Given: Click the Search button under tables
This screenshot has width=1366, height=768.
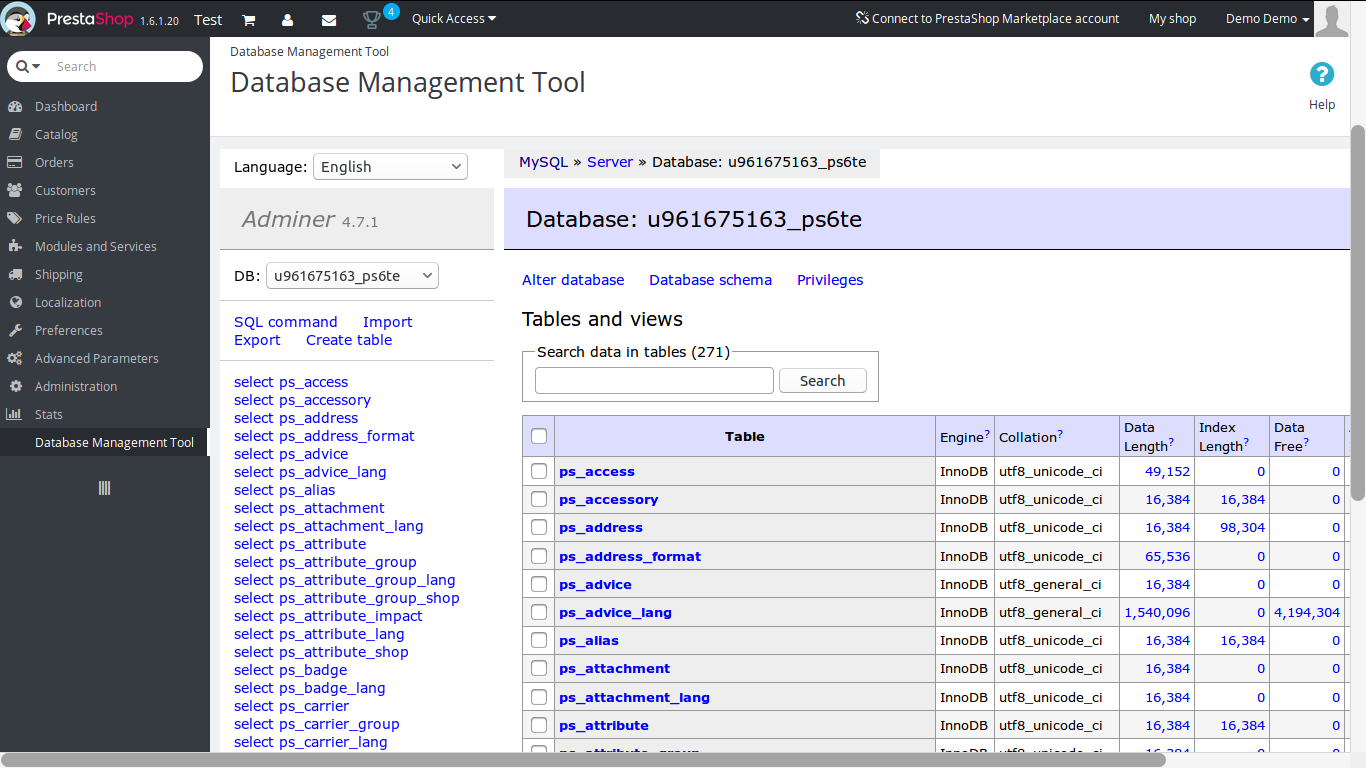Looking at the screenshot, I should (x=822, y=381).
